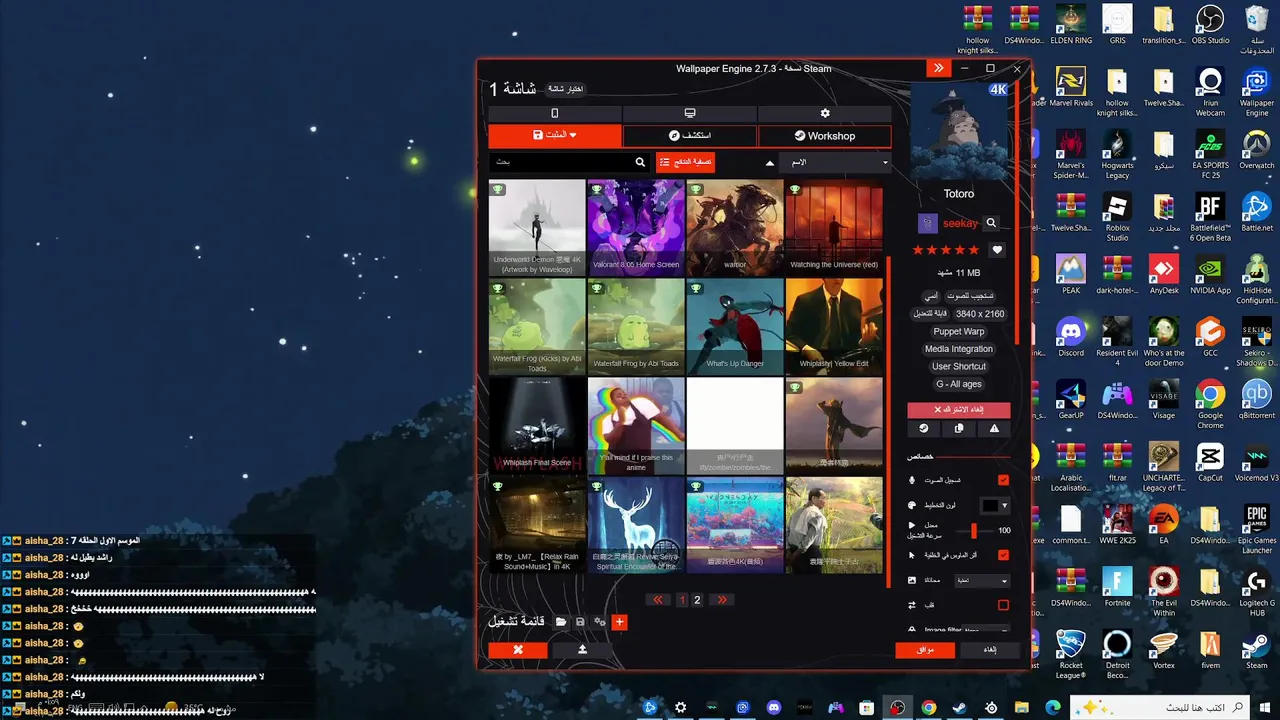Open playlist folder icon
The image size is (1280, 720).
[561, 622]
